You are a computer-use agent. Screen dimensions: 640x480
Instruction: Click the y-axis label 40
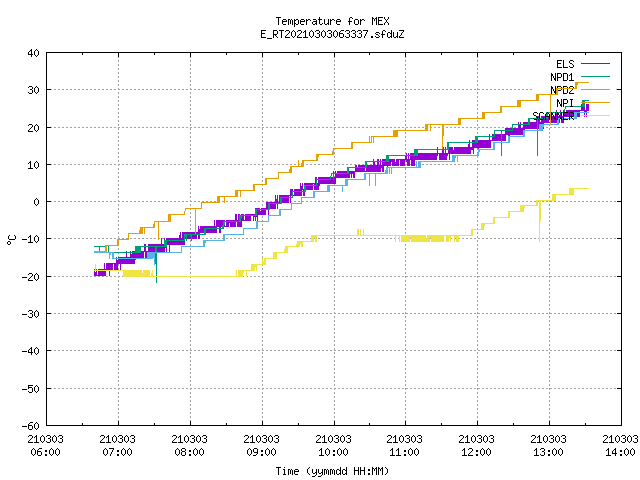pyautogui.click(x=33, y=53)
